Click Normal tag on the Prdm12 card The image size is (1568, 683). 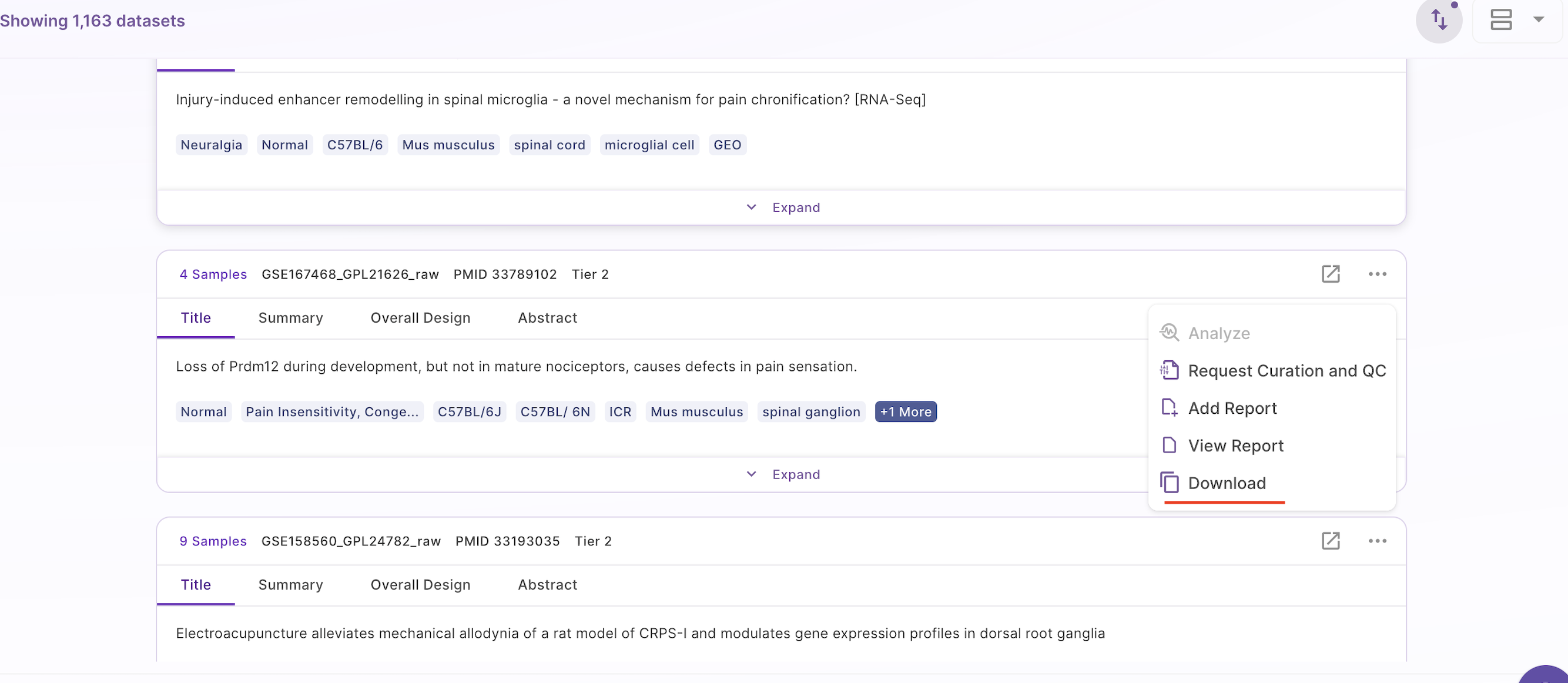coord(203,411)
